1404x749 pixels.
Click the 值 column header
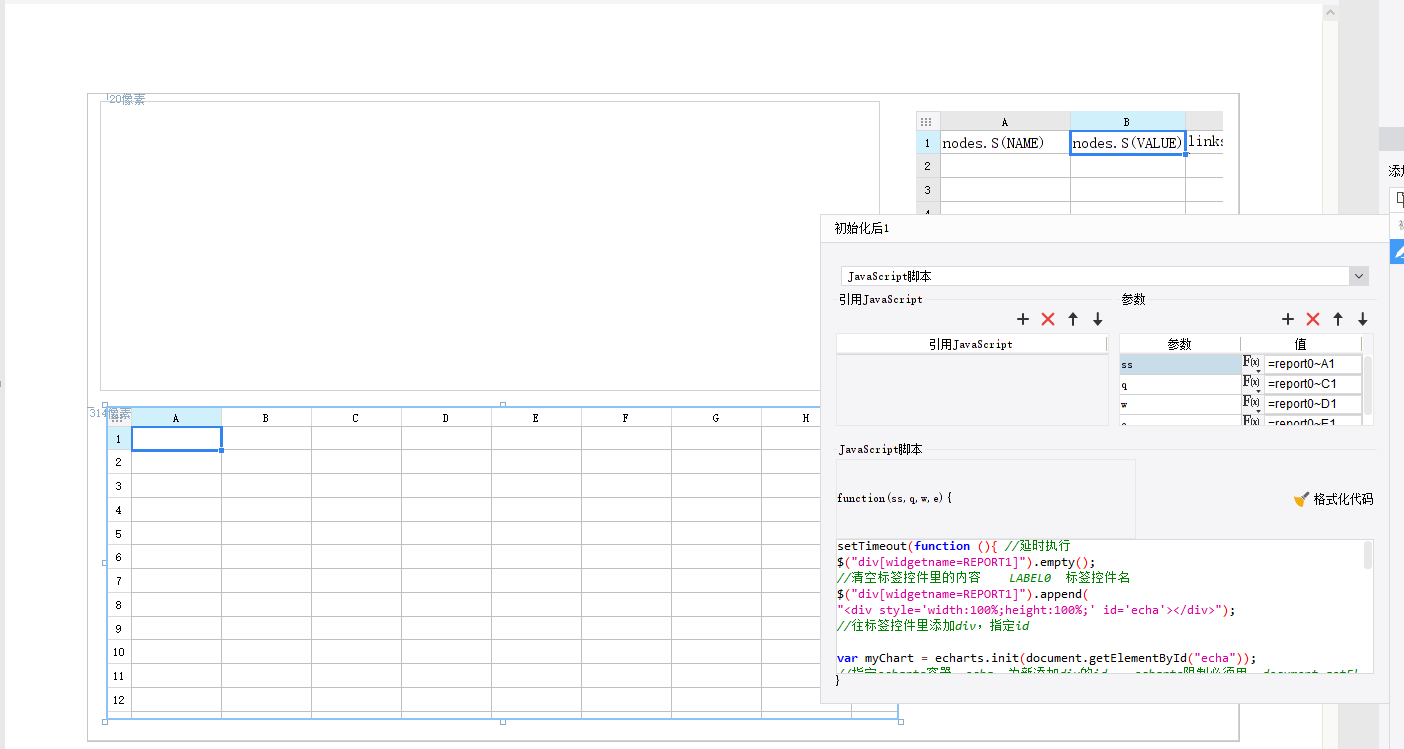click(x=1300, y=344)
